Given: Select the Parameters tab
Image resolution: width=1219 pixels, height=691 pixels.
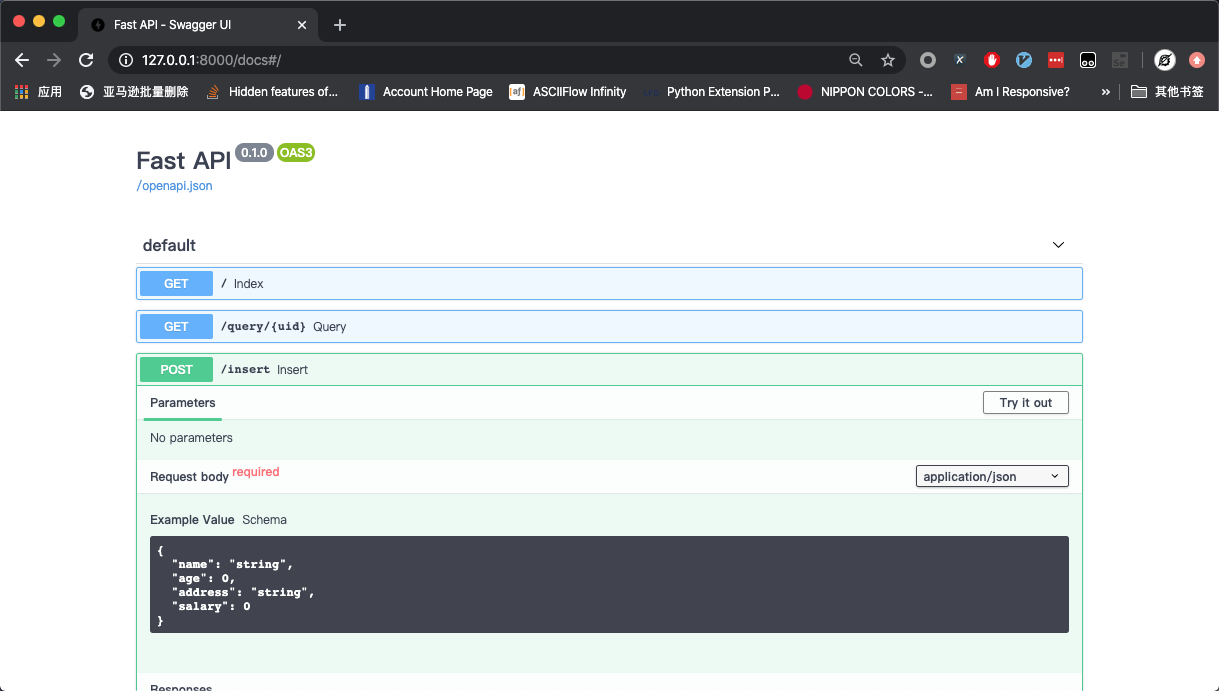Looking at the screenshot, I should [183, 403].
